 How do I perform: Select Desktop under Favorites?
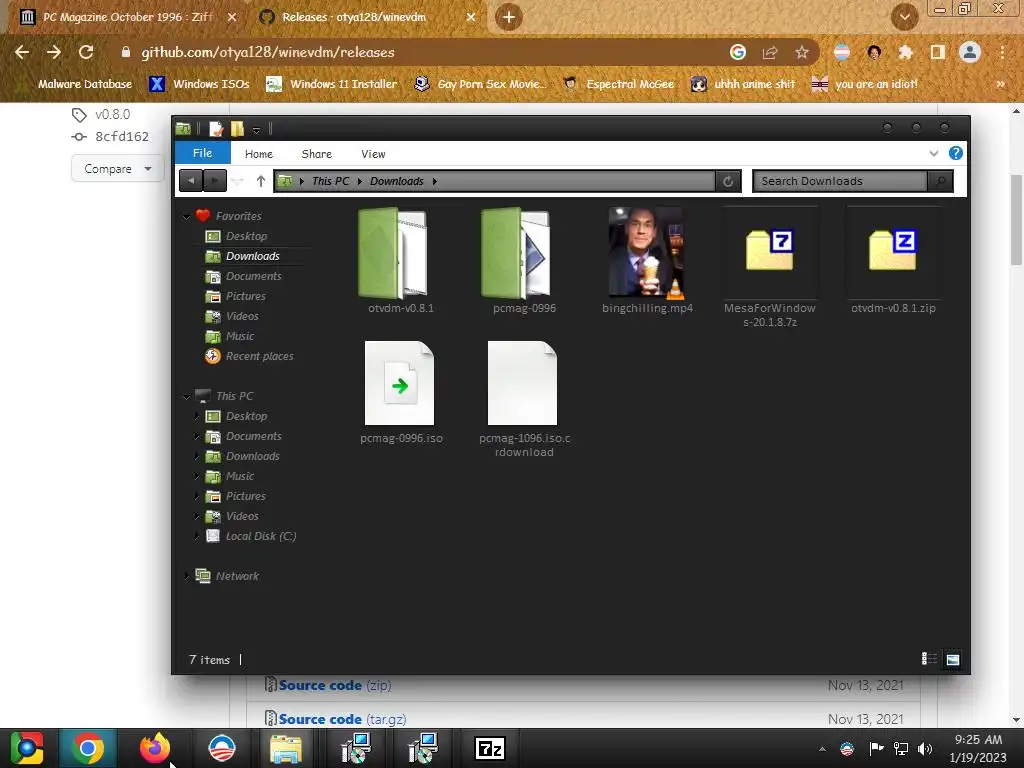[246, 236]
